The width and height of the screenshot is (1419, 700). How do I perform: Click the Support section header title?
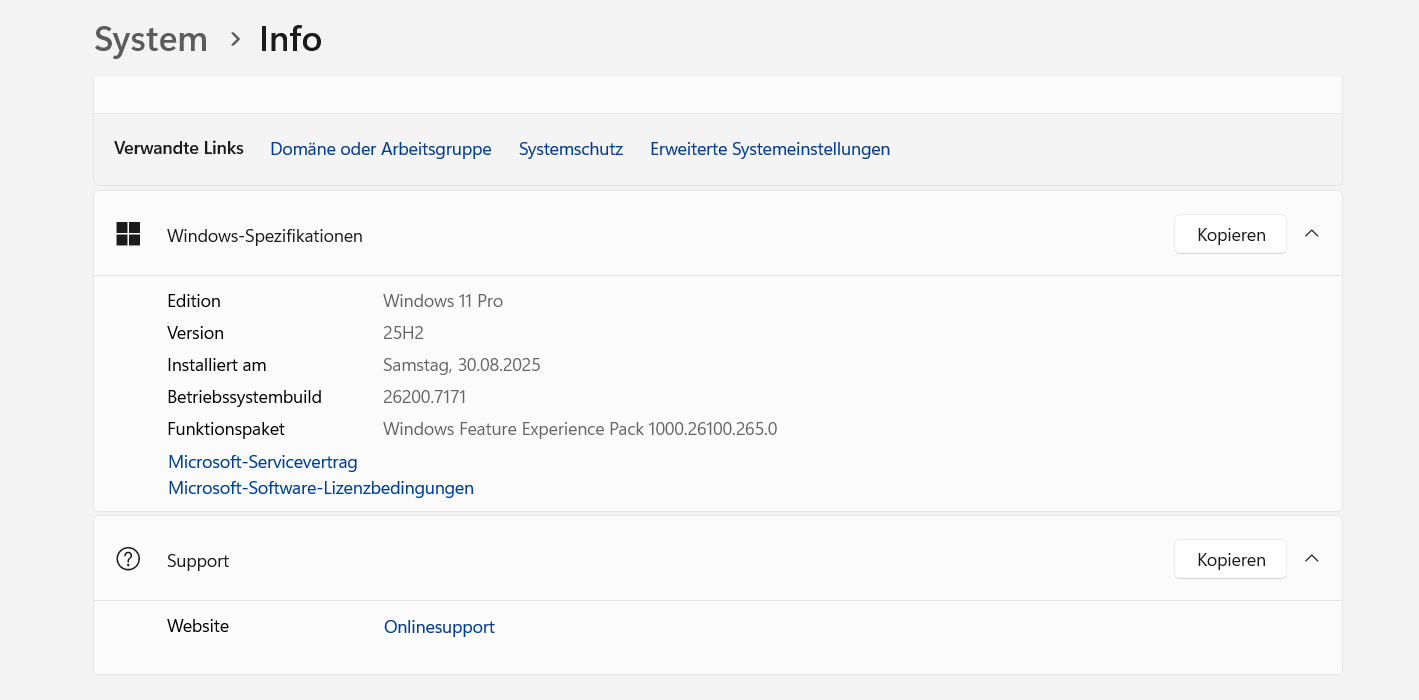tap(198, 561)
